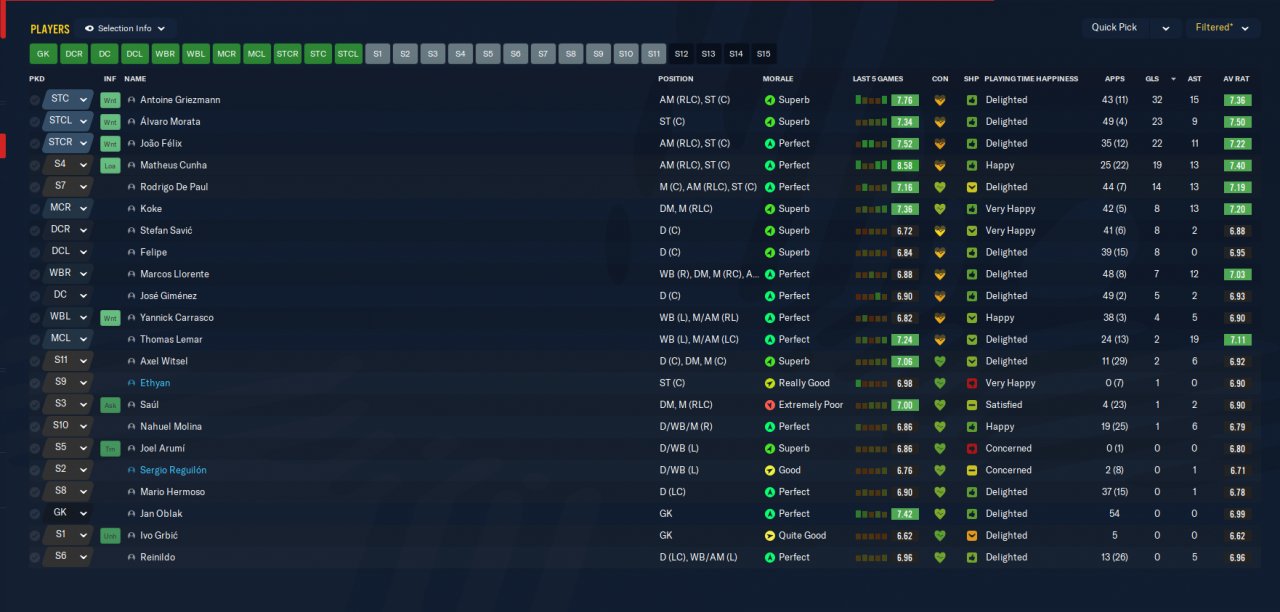Click the condition heart icon for Rodrigo De Paul
The height and width of the screenshot is (612, 1280).
click(939, 187)
